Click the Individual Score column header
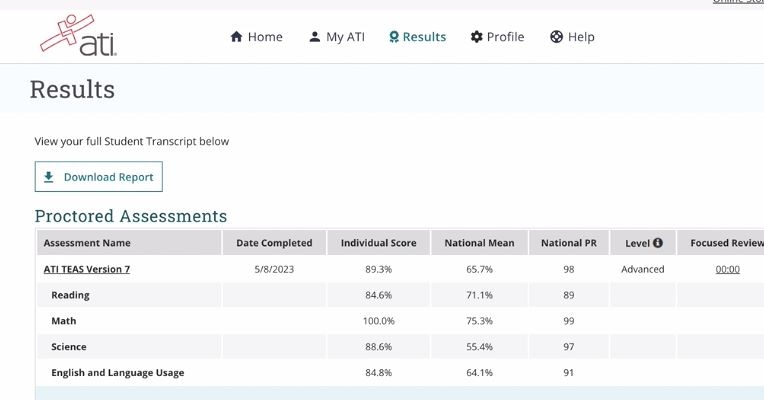This screenshot has width=764, height=400. (379, 243)
